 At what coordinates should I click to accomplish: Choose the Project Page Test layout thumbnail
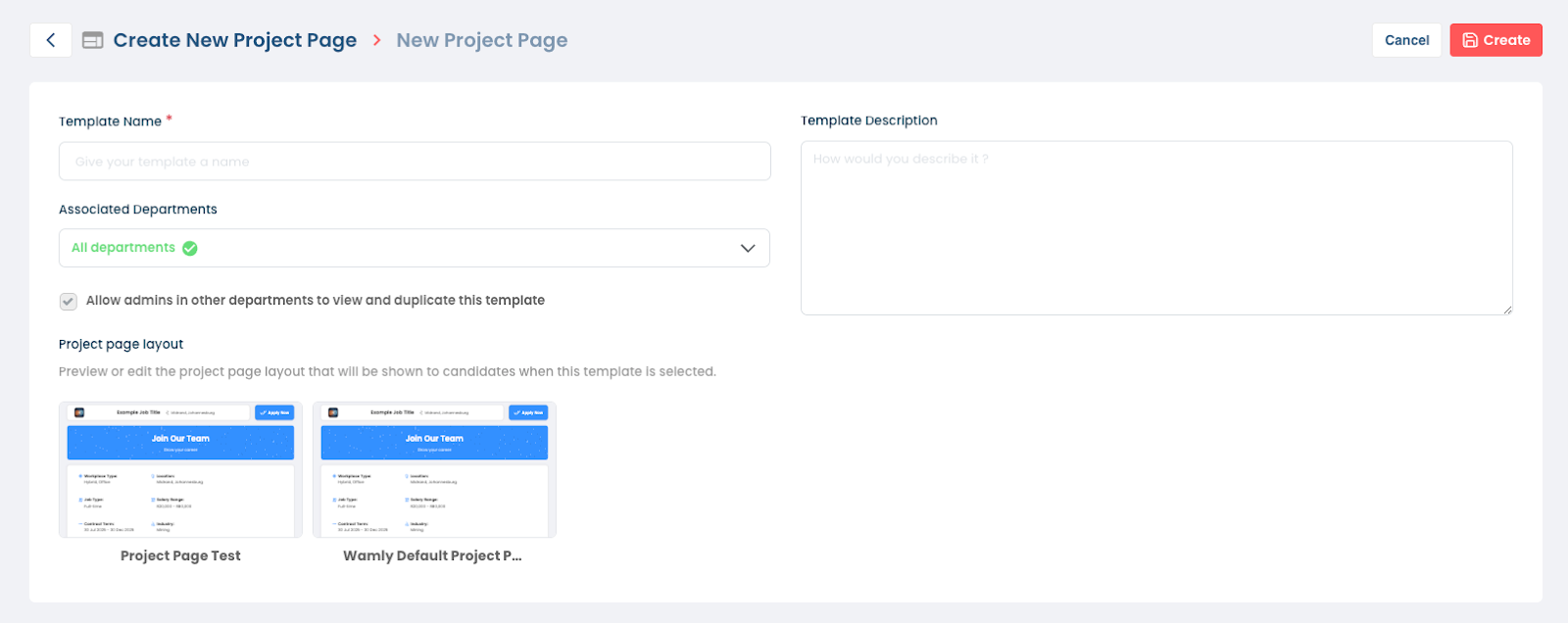click(180, 470)
